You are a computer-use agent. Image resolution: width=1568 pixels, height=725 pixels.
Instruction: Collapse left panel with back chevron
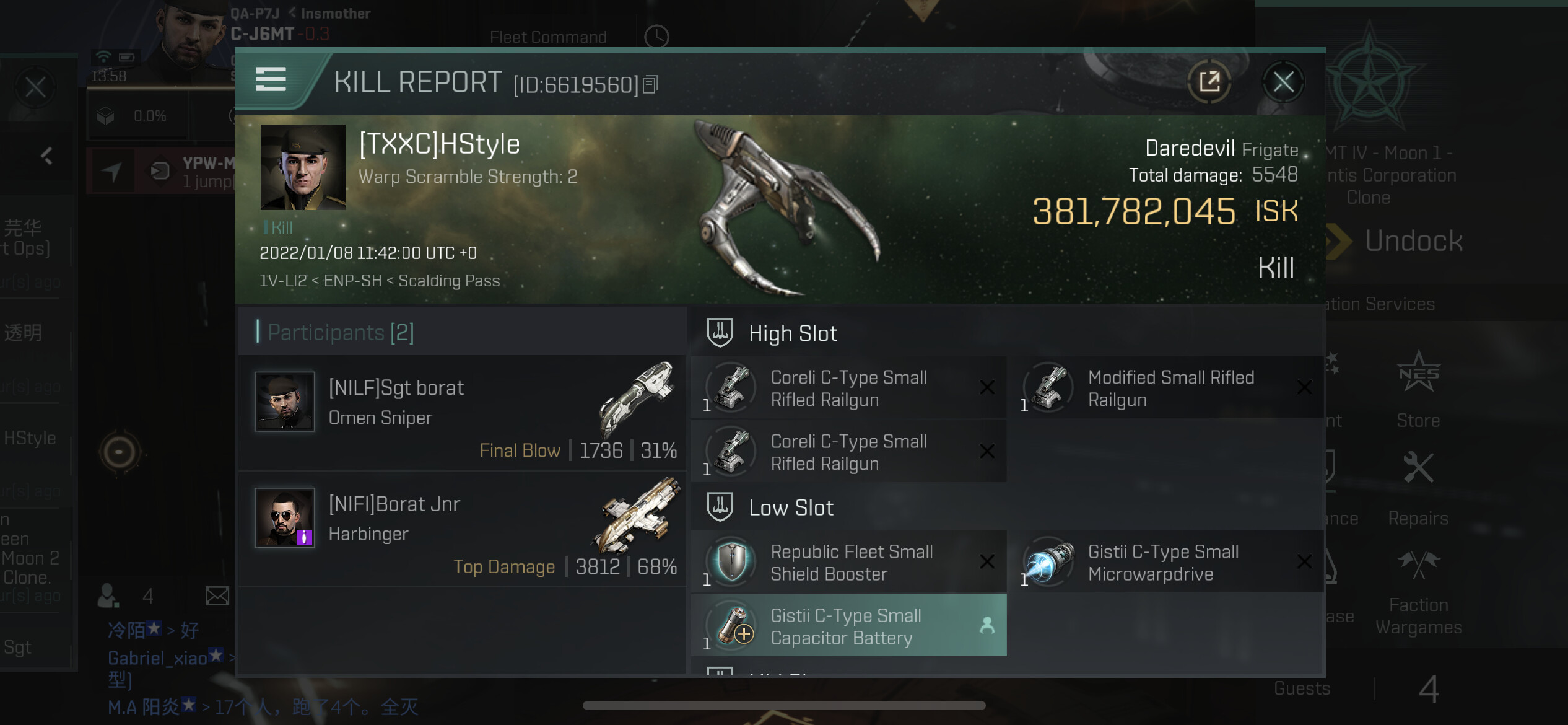tap(46, 156)
